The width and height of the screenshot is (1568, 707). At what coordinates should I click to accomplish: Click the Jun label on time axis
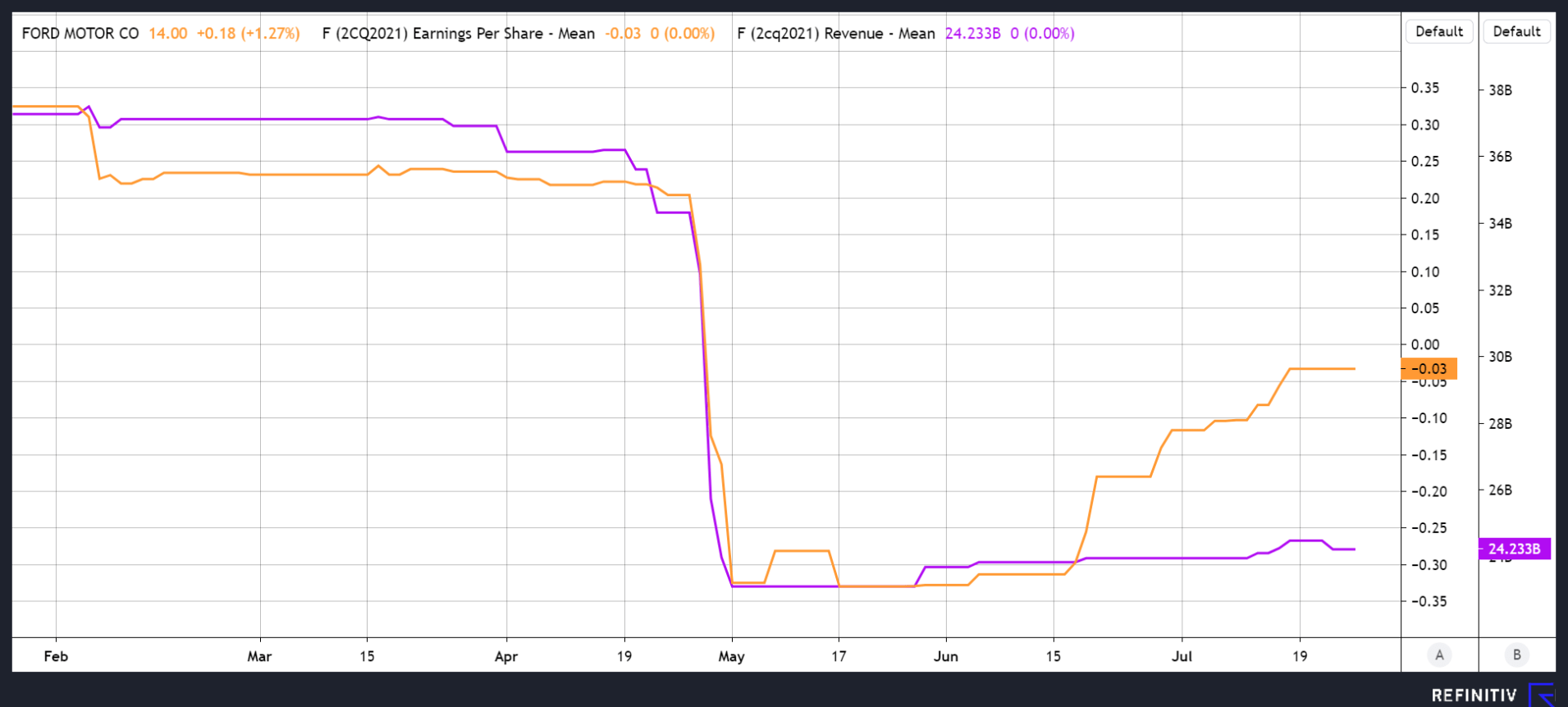(x=945, y=656)
